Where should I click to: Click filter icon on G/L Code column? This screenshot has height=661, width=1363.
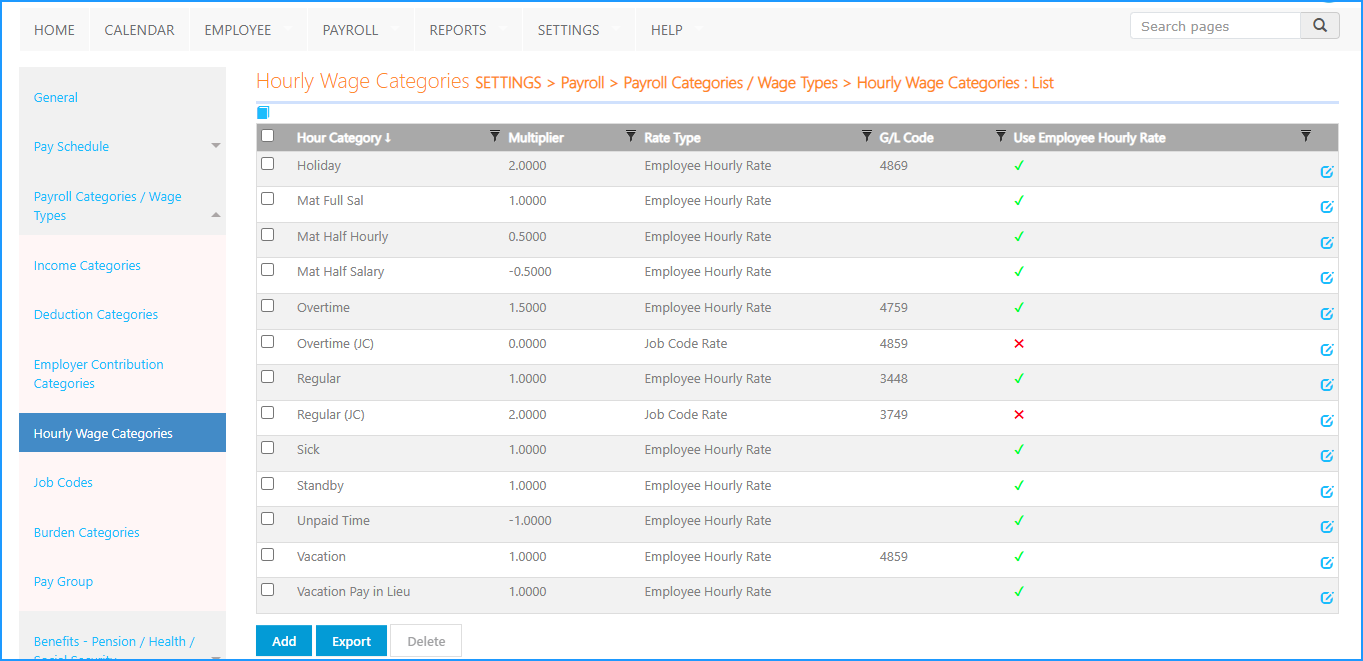(x=1001, y=136)
